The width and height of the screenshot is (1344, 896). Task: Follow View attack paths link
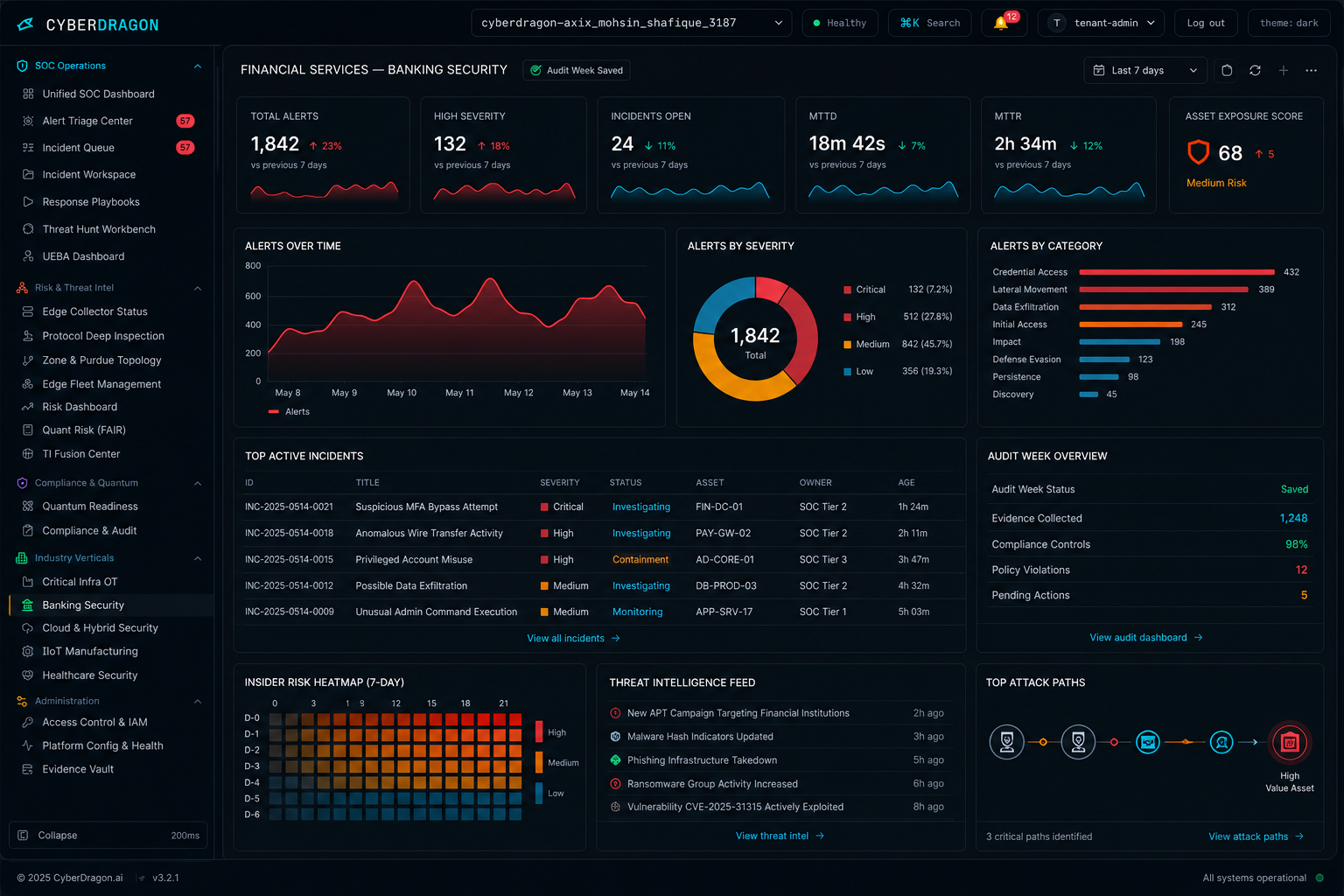1256,836
